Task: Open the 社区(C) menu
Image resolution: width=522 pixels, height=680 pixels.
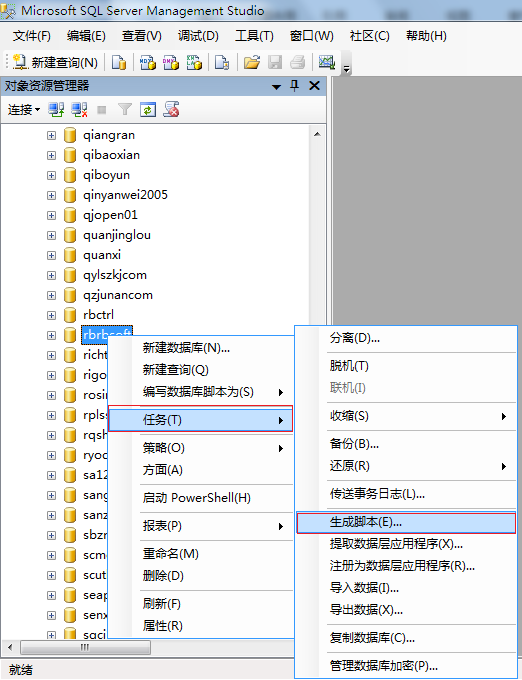Action: (x=369, y=36)
